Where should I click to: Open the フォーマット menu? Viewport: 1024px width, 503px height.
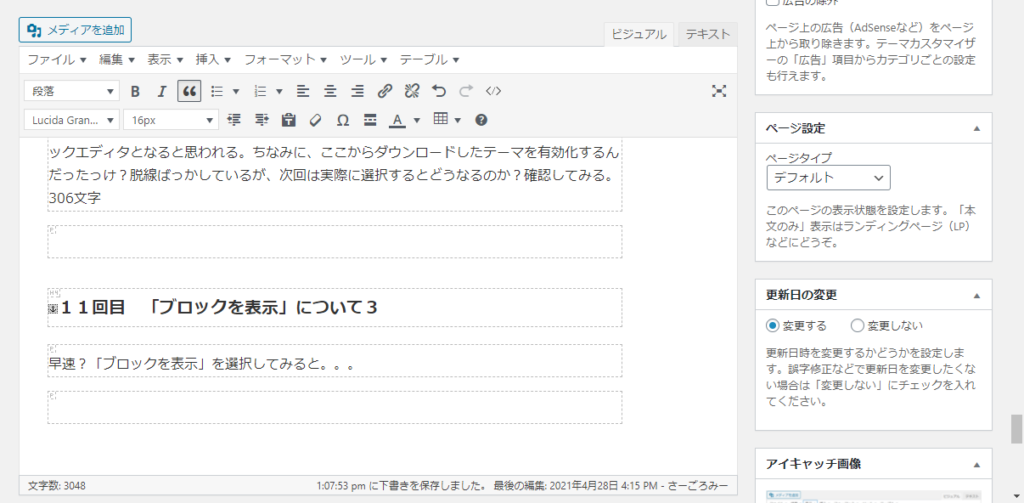[285, 59]
